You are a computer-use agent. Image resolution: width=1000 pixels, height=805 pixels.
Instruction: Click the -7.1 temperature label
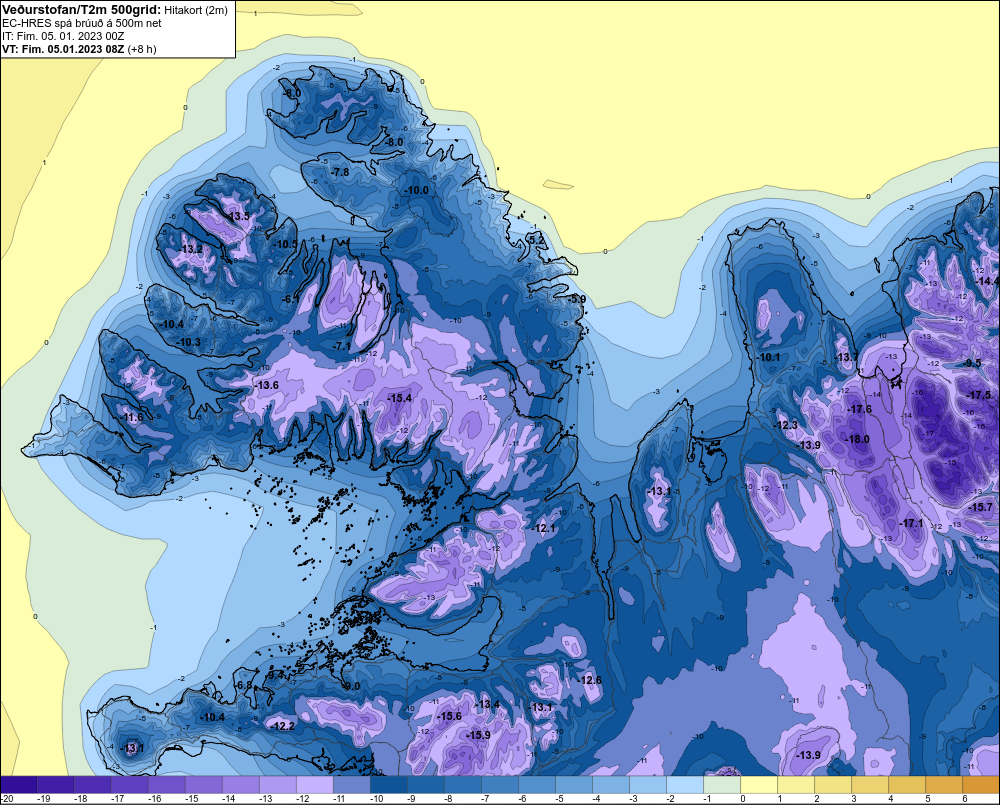click(342, 346)
